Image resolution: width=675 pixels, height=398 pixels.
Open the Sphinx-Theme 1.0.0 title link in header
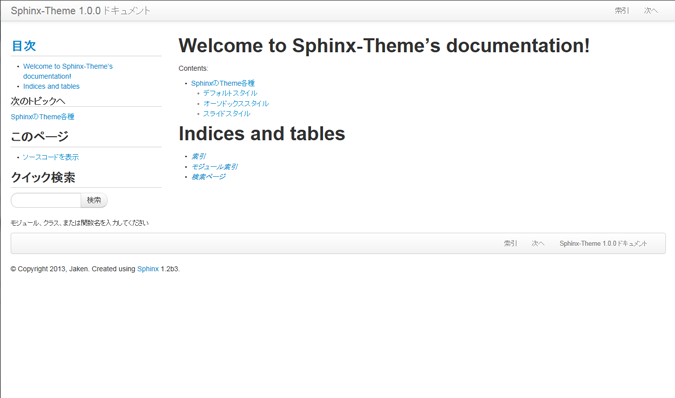point(81,11)
